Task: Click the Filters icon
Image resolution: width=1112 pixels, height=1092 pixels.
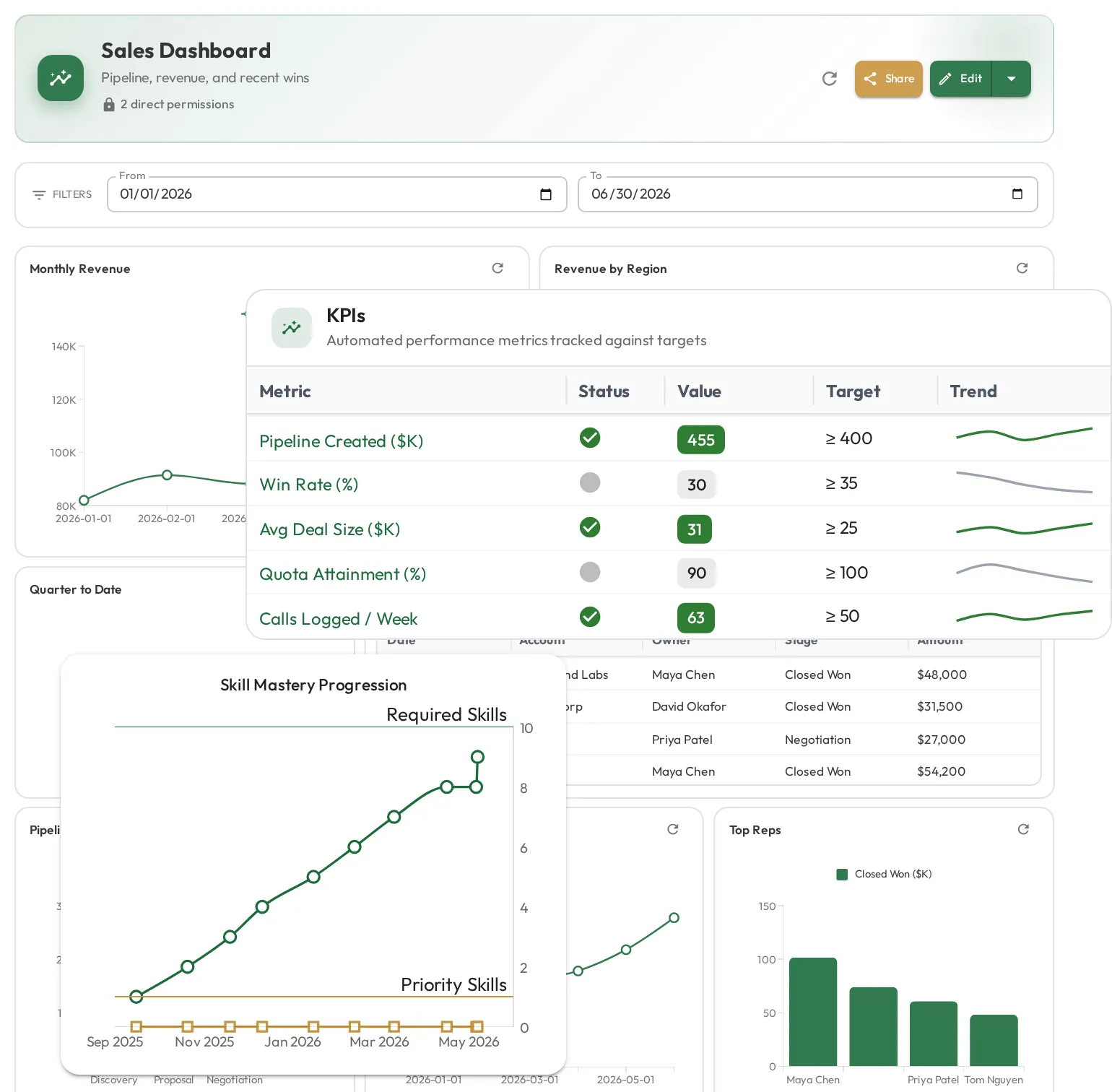Action: point(39,195)
